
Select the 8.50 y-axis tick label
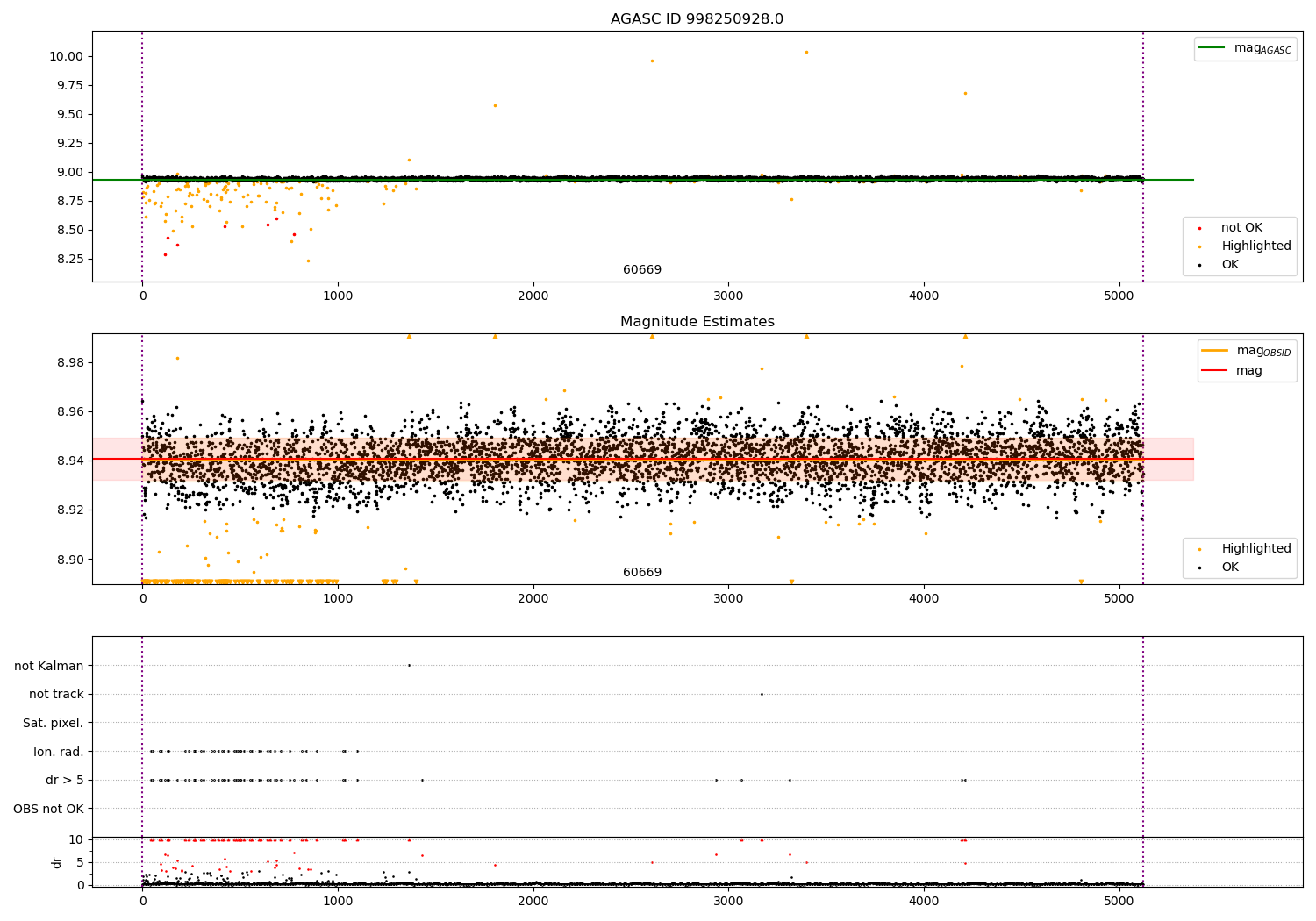tap(69, 230)
